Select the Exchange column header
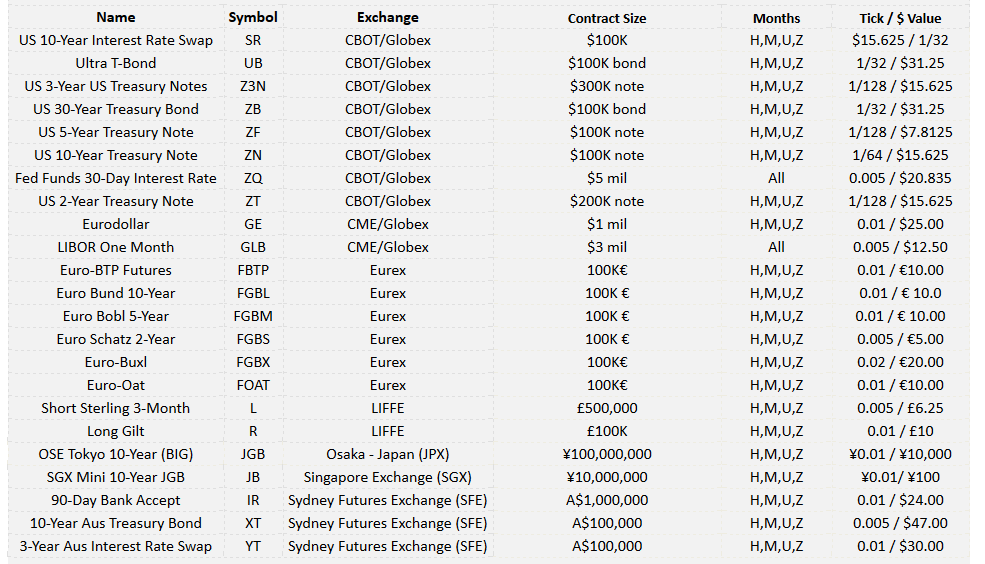The image size is (985, 564). [x=388, y=18]
